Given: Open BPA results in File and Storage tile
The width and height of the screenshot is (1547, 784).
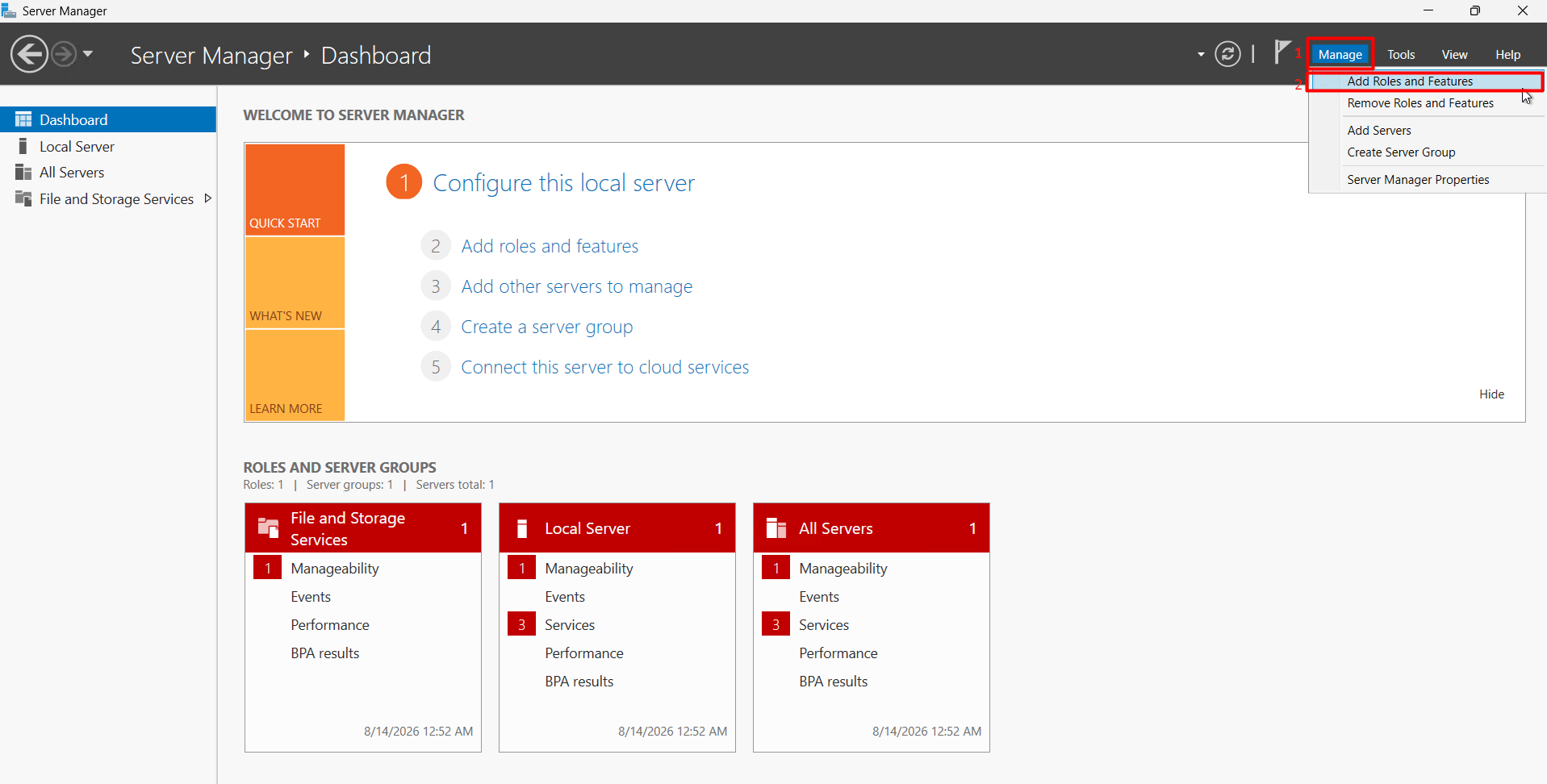Looking at the screenshot, I should (325, 653).
